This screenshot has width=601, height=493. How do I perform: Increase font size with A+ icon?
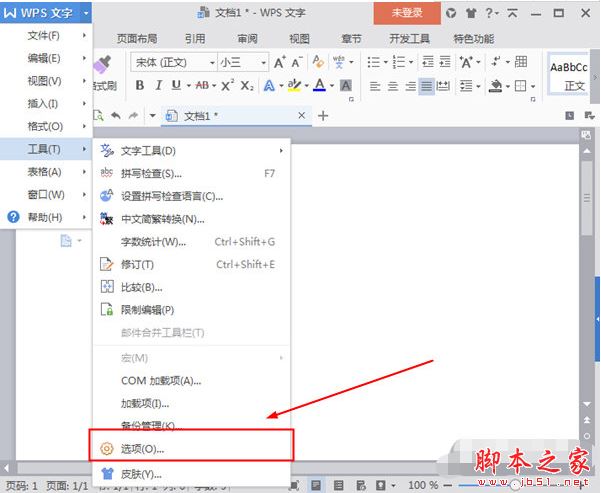[x=279, y=62]
